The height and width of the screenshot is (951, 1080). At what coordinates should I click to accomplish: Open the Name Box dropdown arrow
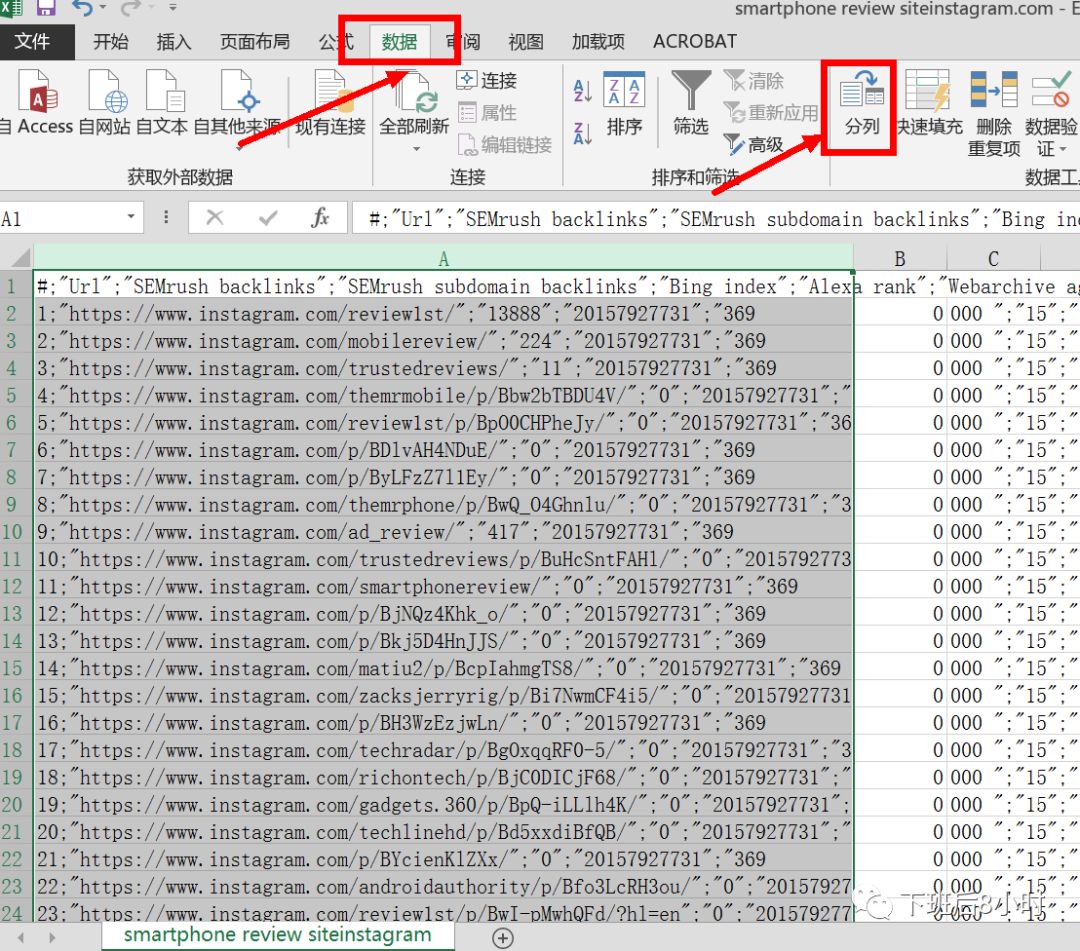[131, 218]
